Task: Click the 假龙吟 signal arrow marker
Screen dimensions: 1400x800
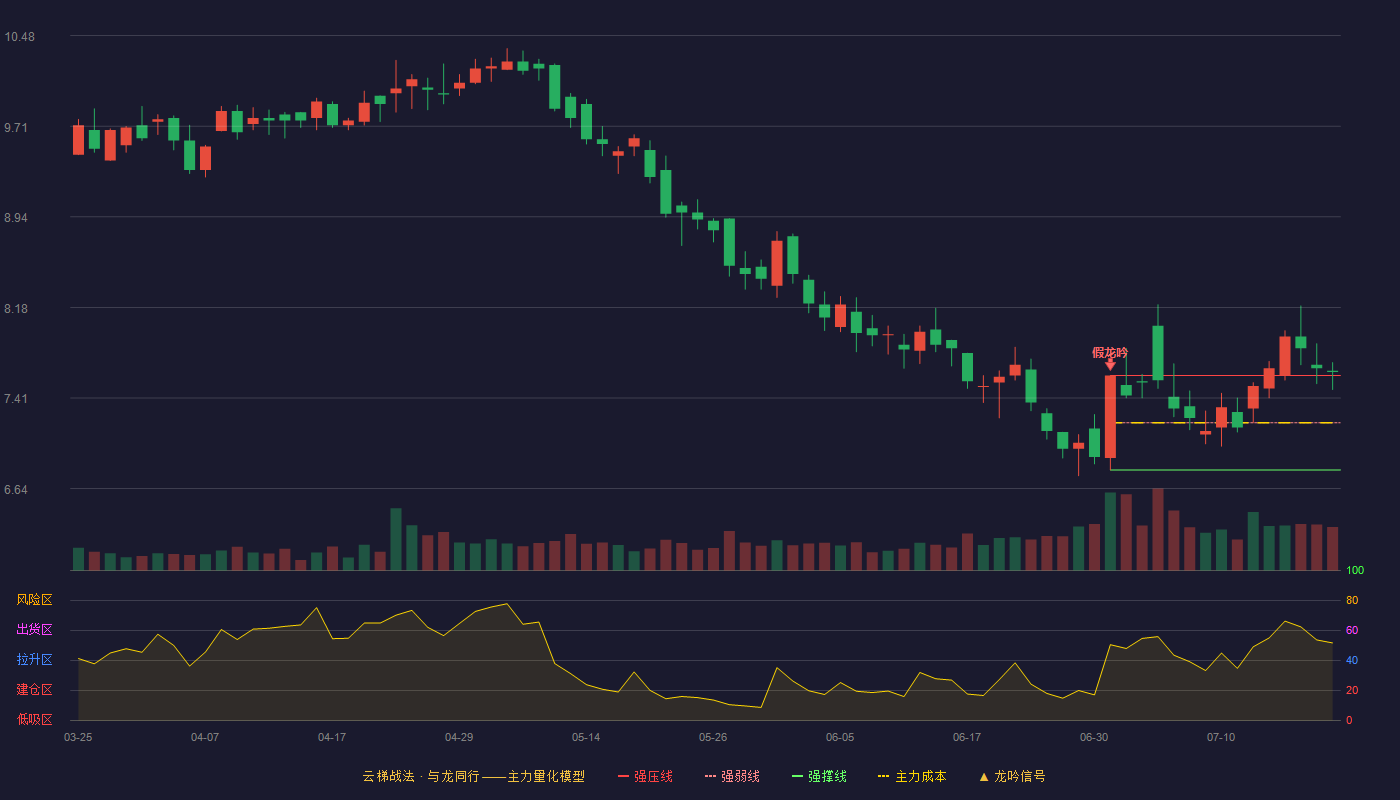Action: tap(1110, 365)
